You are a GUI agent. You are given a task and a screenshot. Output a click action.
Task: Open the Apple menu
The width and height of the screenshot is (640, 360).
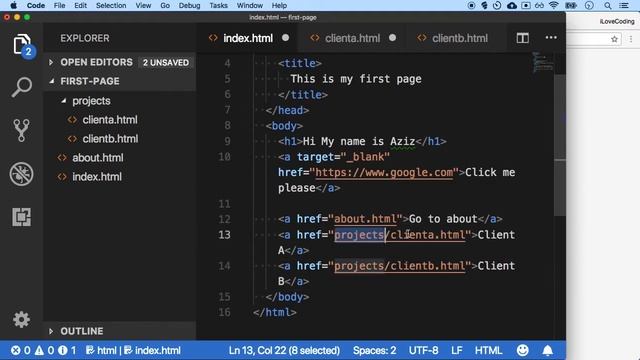(x=13, y=5)
